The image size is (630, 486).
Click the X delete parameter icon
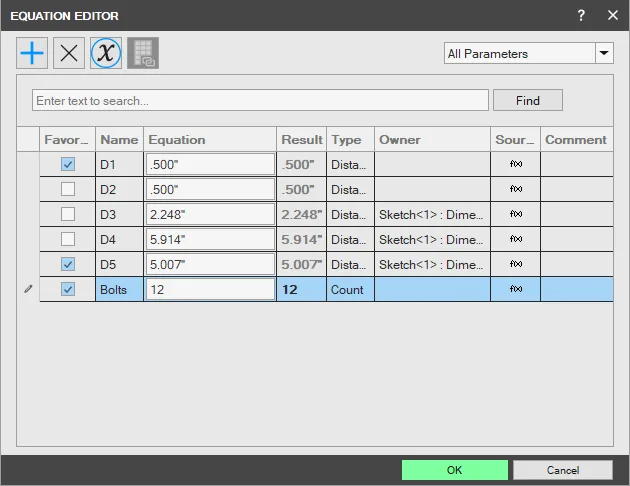pos(69,53)
